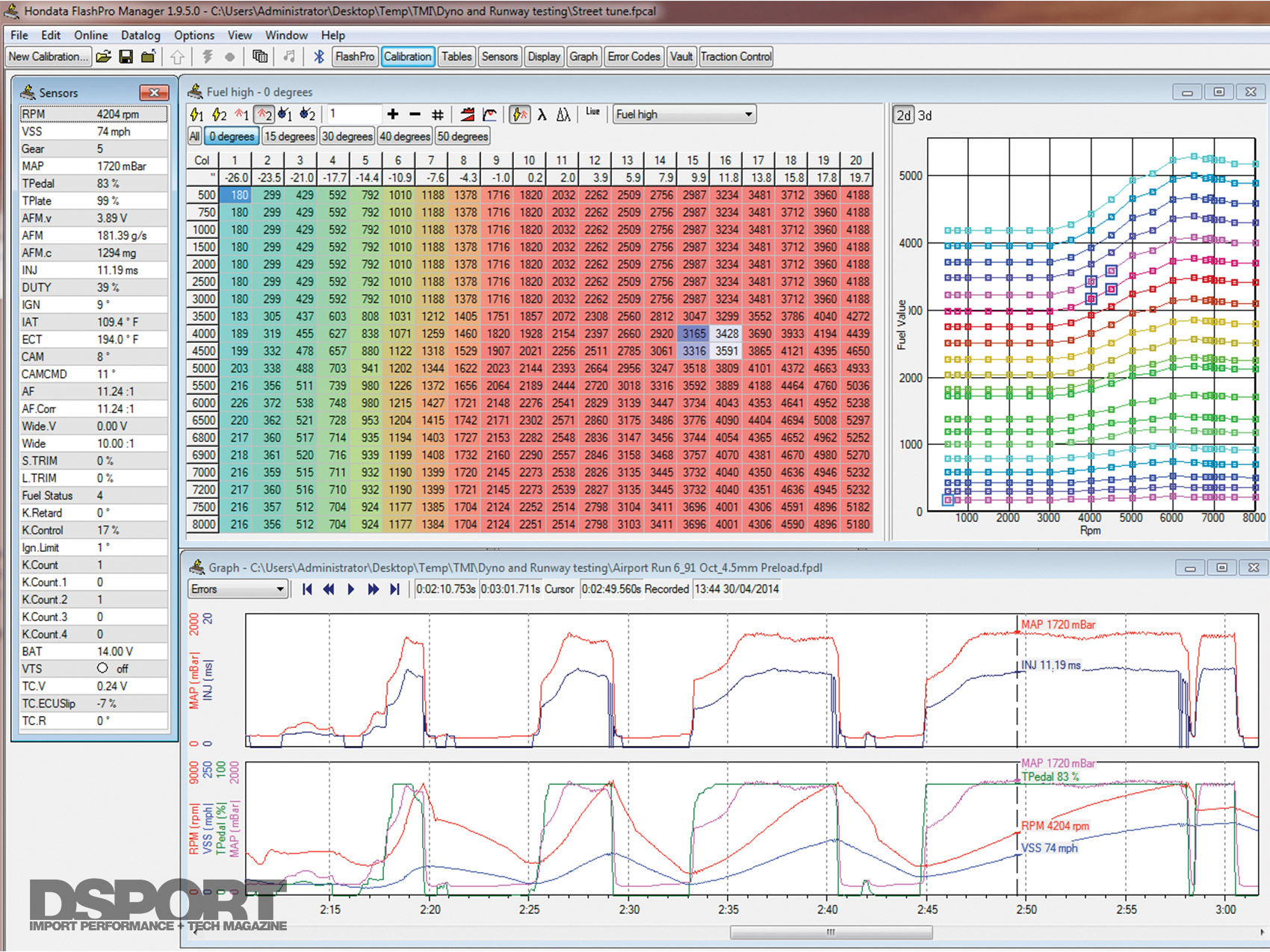Rewind the datalog graph playback
This screenshot has height=952, width=1270.
(x=329, y=589)
